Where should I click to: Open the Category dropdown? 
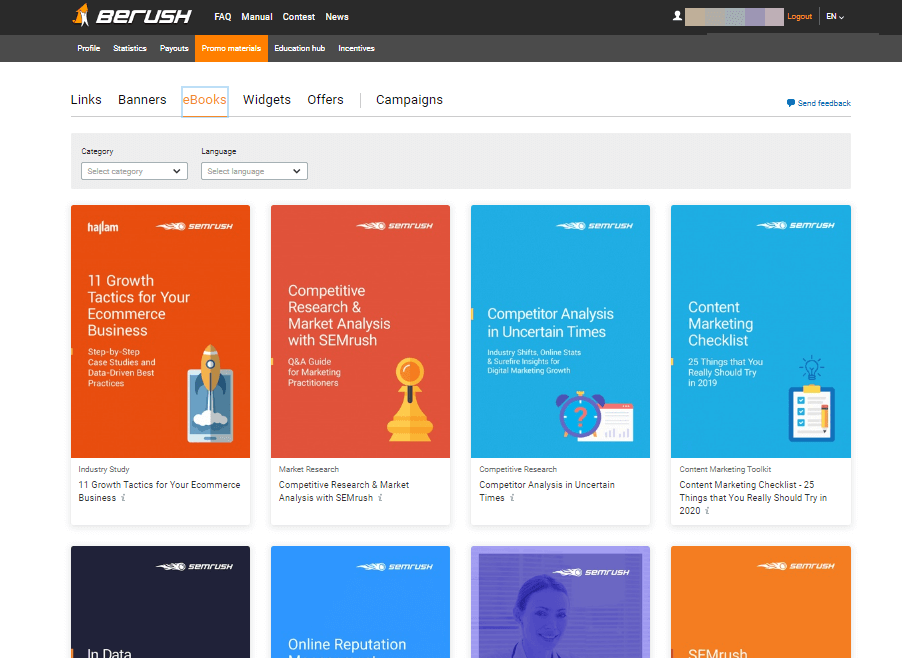click(x=134, y=171)
